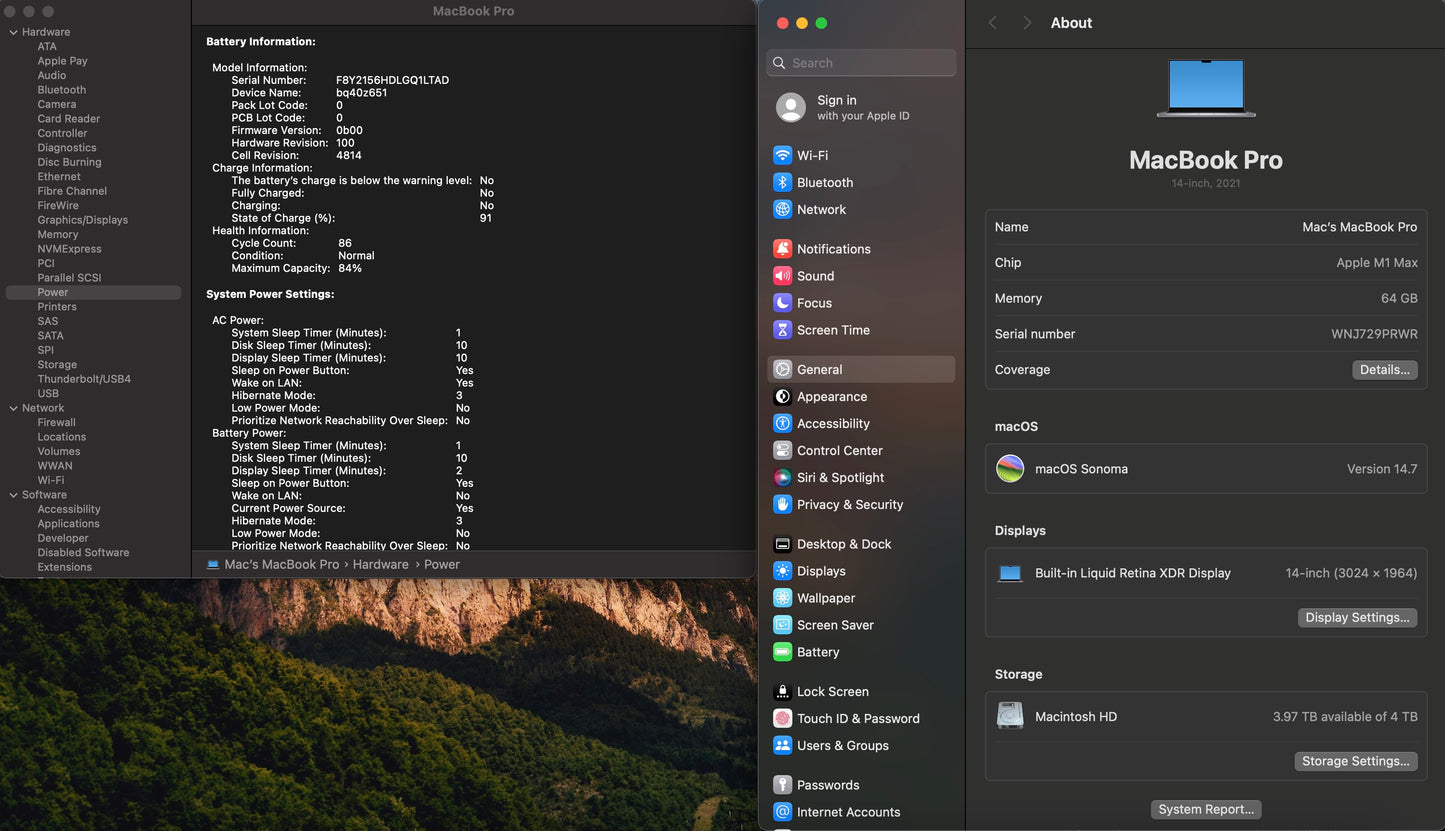
Task: Open Focus settings moon icon
Action: 782,303
